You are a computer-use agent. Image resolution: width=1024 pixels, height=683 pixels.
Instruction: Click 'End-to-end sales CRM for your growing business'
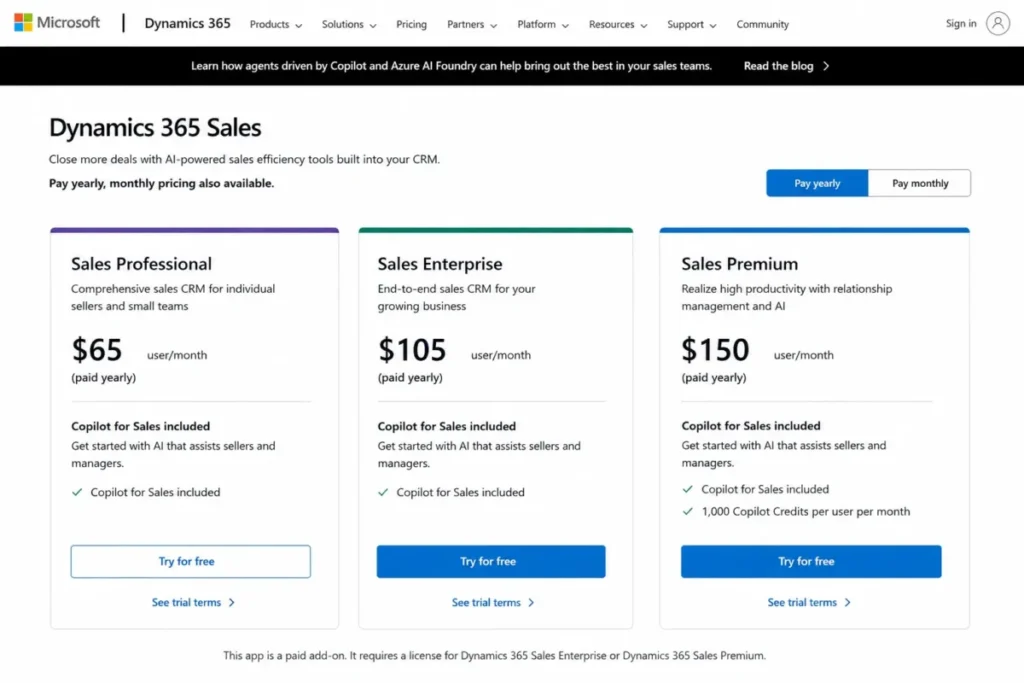[456, 297]
